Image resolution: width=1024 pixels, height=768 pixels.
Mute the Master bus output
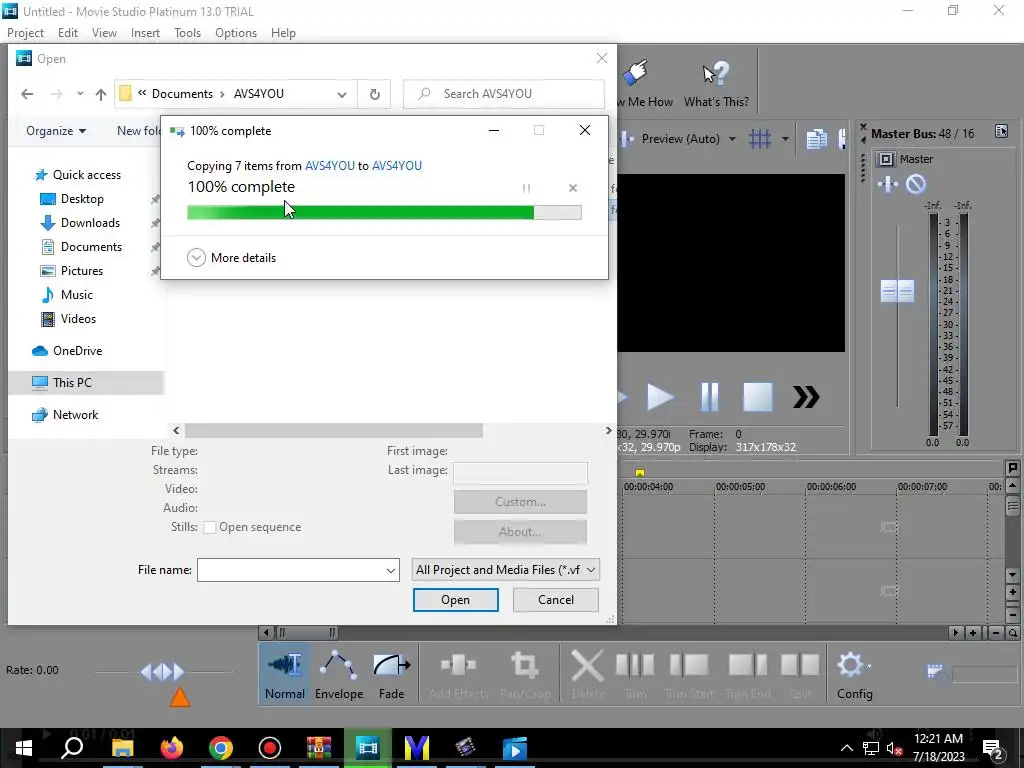(x=916, y=184)
